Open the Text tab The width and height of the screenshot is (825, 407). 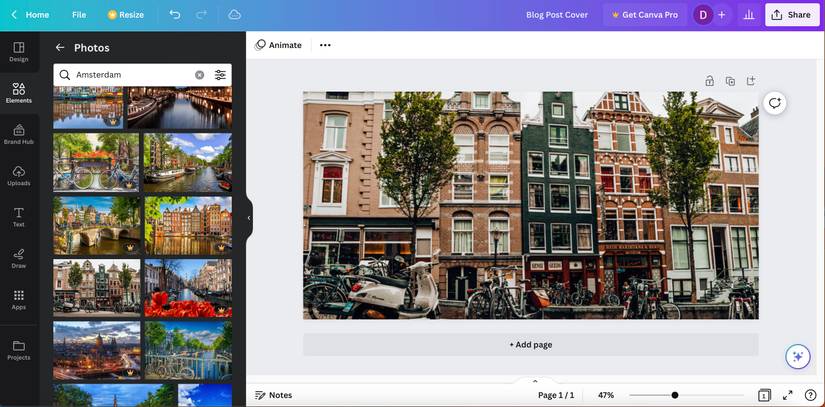coord(18,217)
